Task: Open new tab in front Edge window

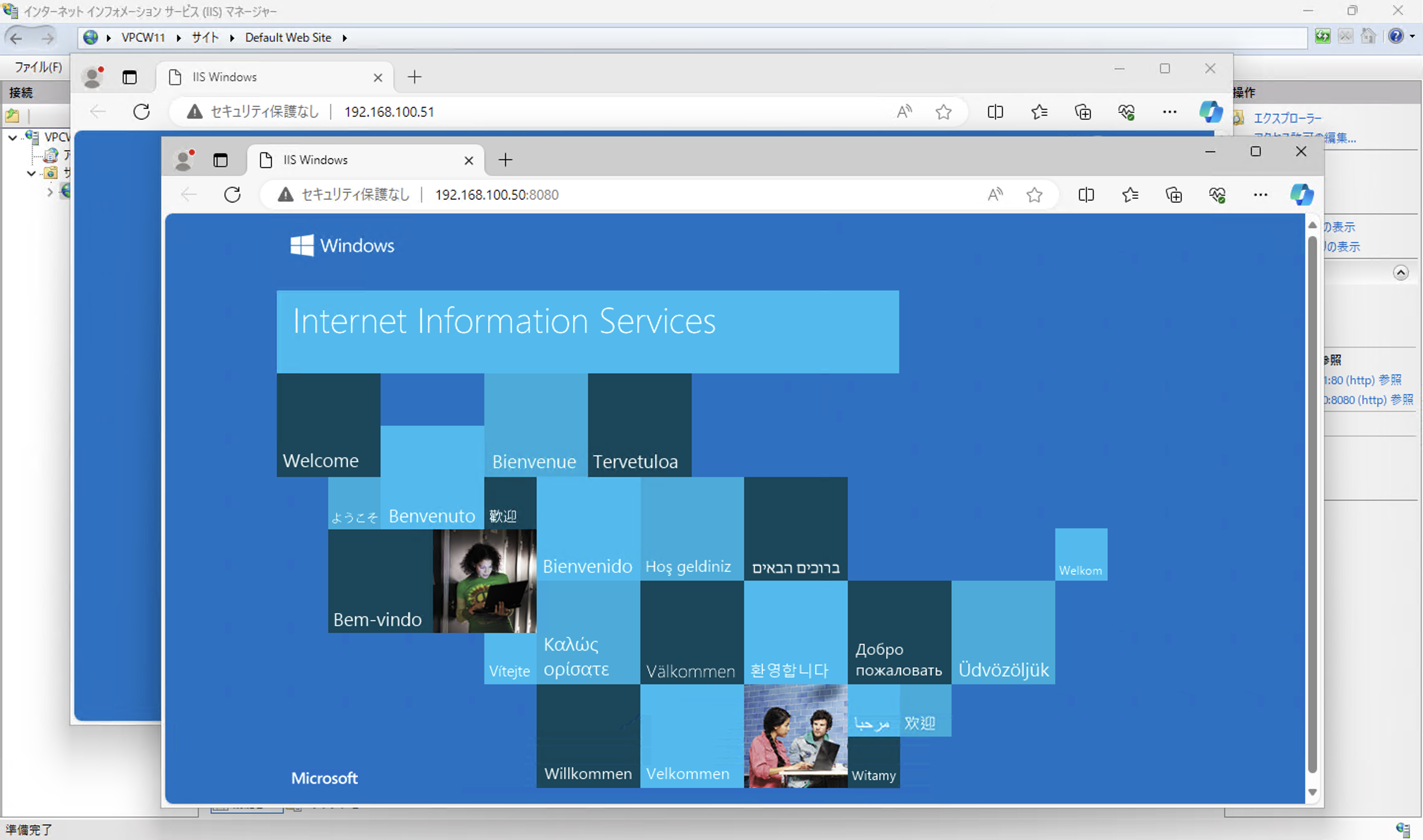Action: 505,160
